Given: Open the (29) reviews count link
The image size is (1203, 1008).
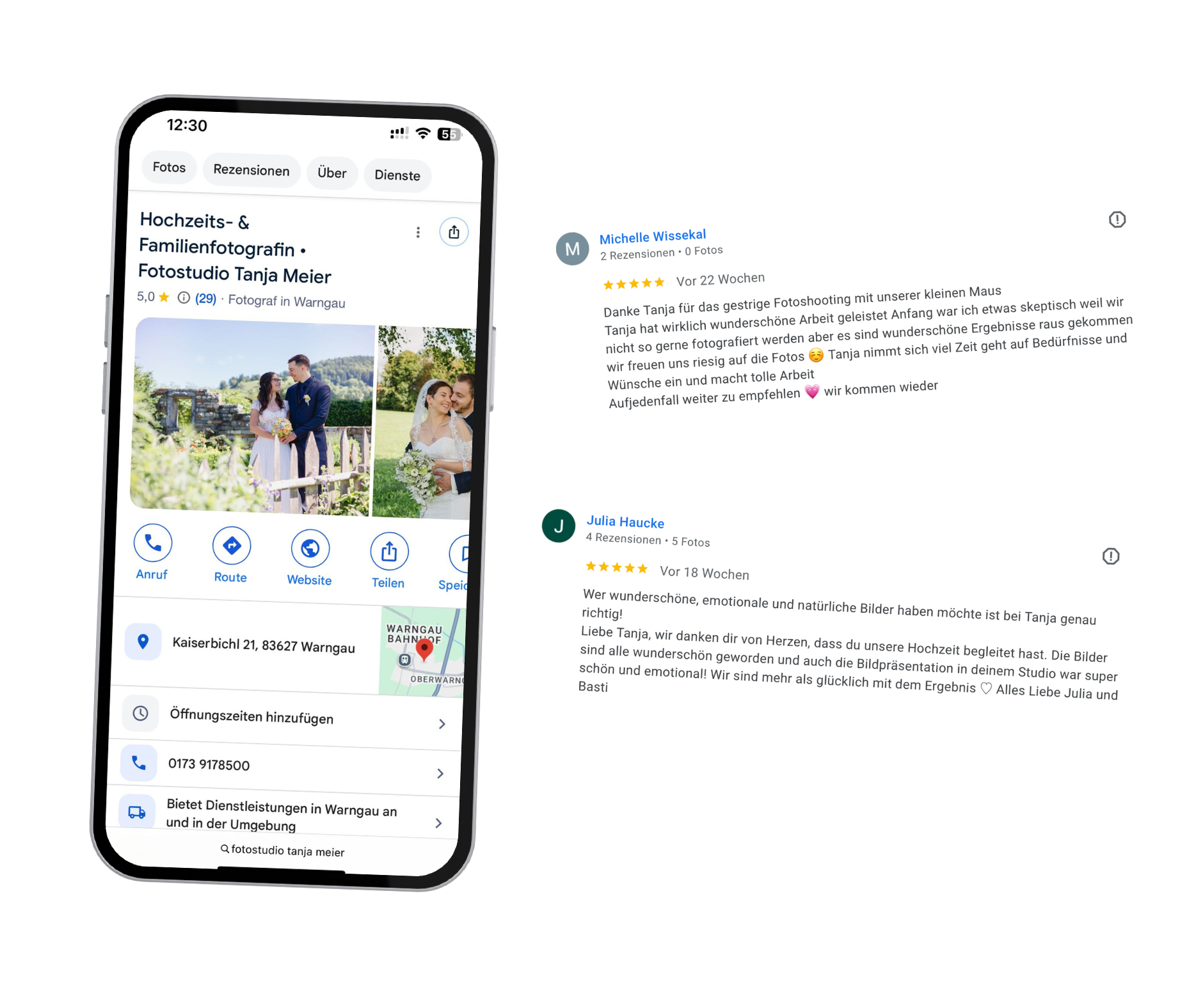Looking at the screenshot, I should click(205, 298).
